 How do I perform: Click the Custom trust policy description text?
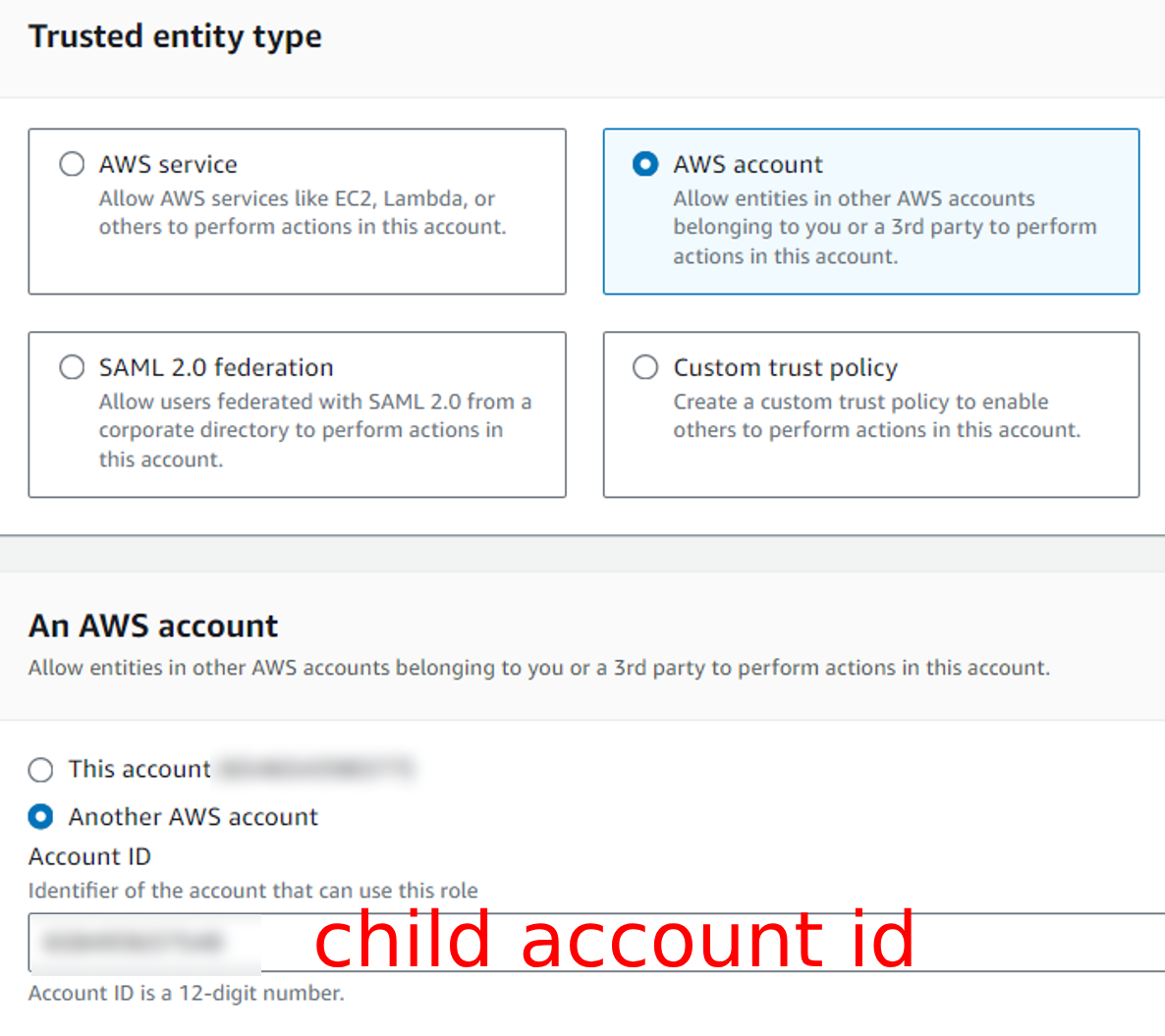[877, 415]
